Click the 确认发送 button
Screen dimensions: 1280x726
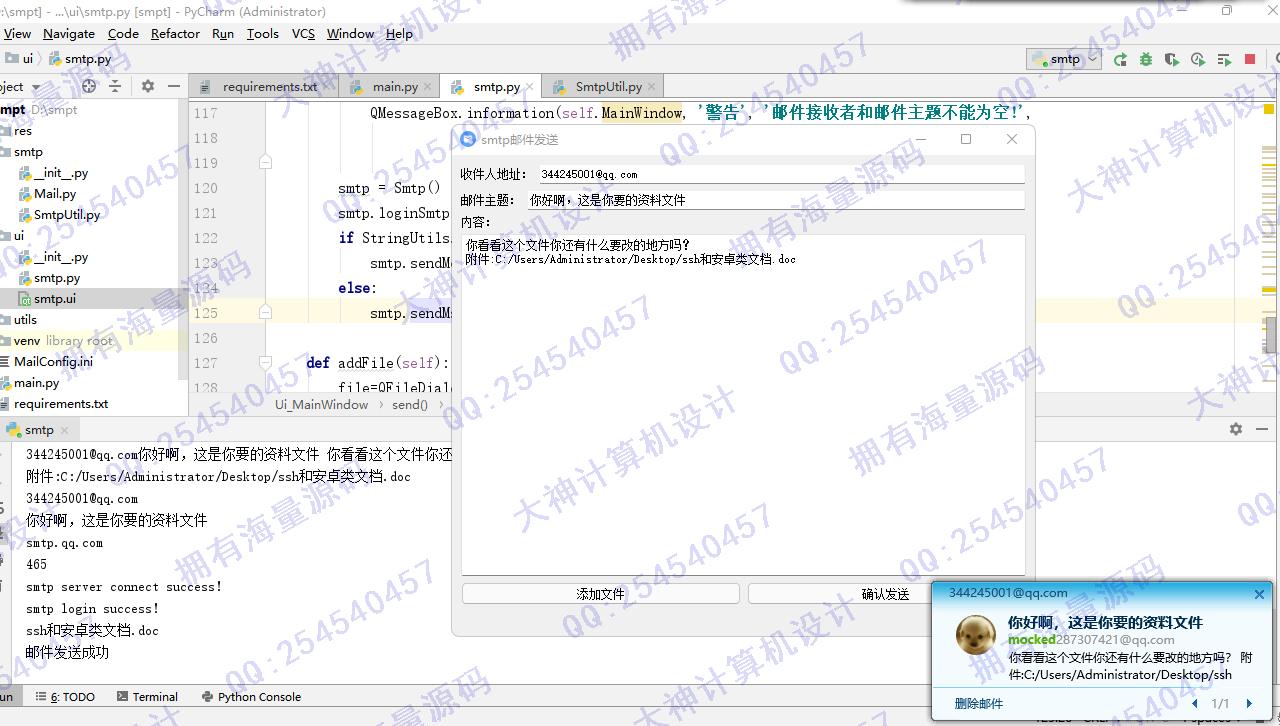point(886,594)
